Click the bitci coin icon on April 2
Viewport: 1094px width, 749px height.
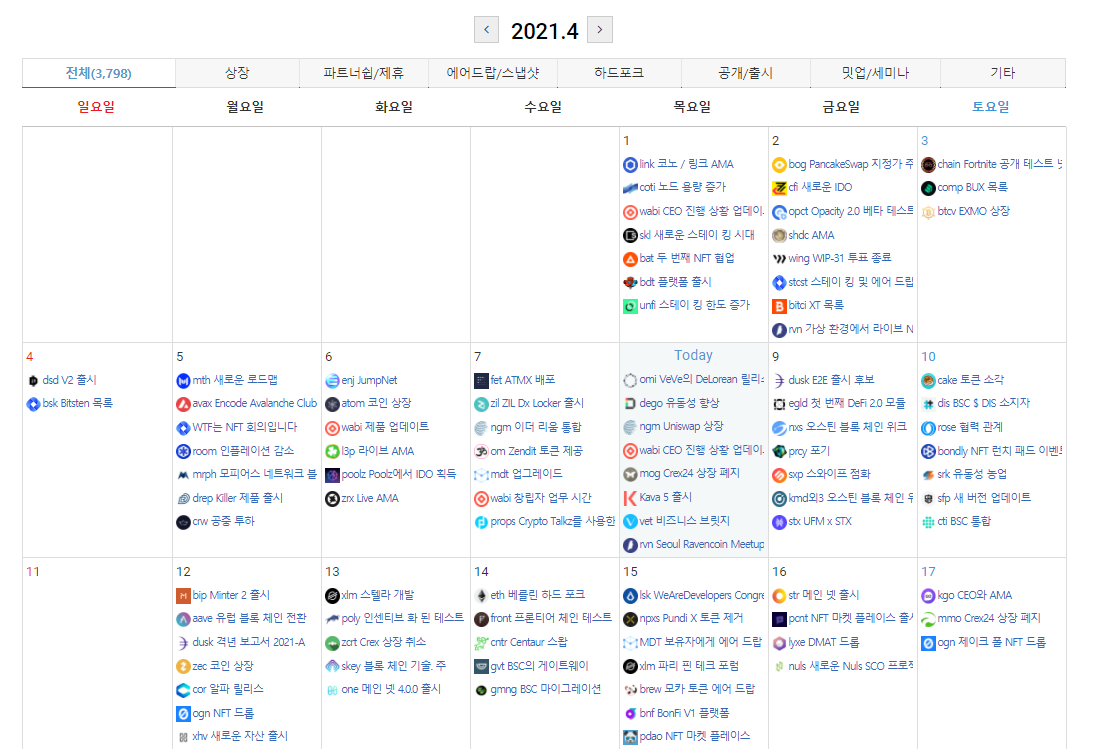point(779,306)
